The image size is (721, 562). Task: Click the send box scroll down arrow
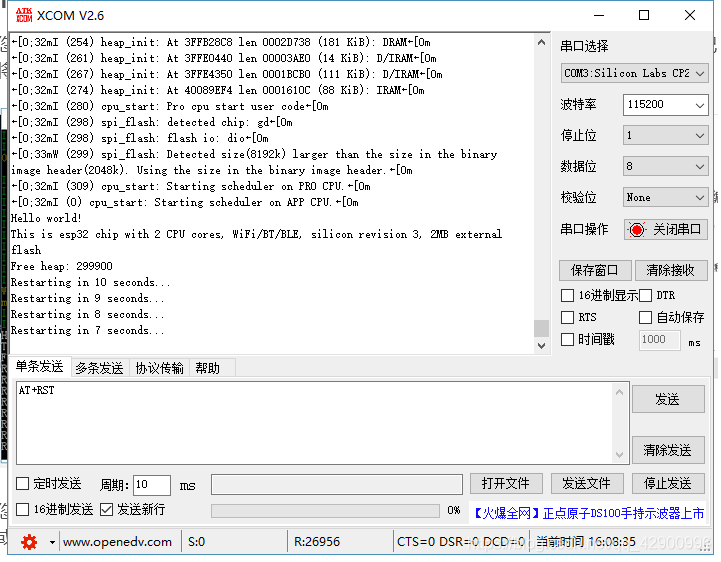619,455
